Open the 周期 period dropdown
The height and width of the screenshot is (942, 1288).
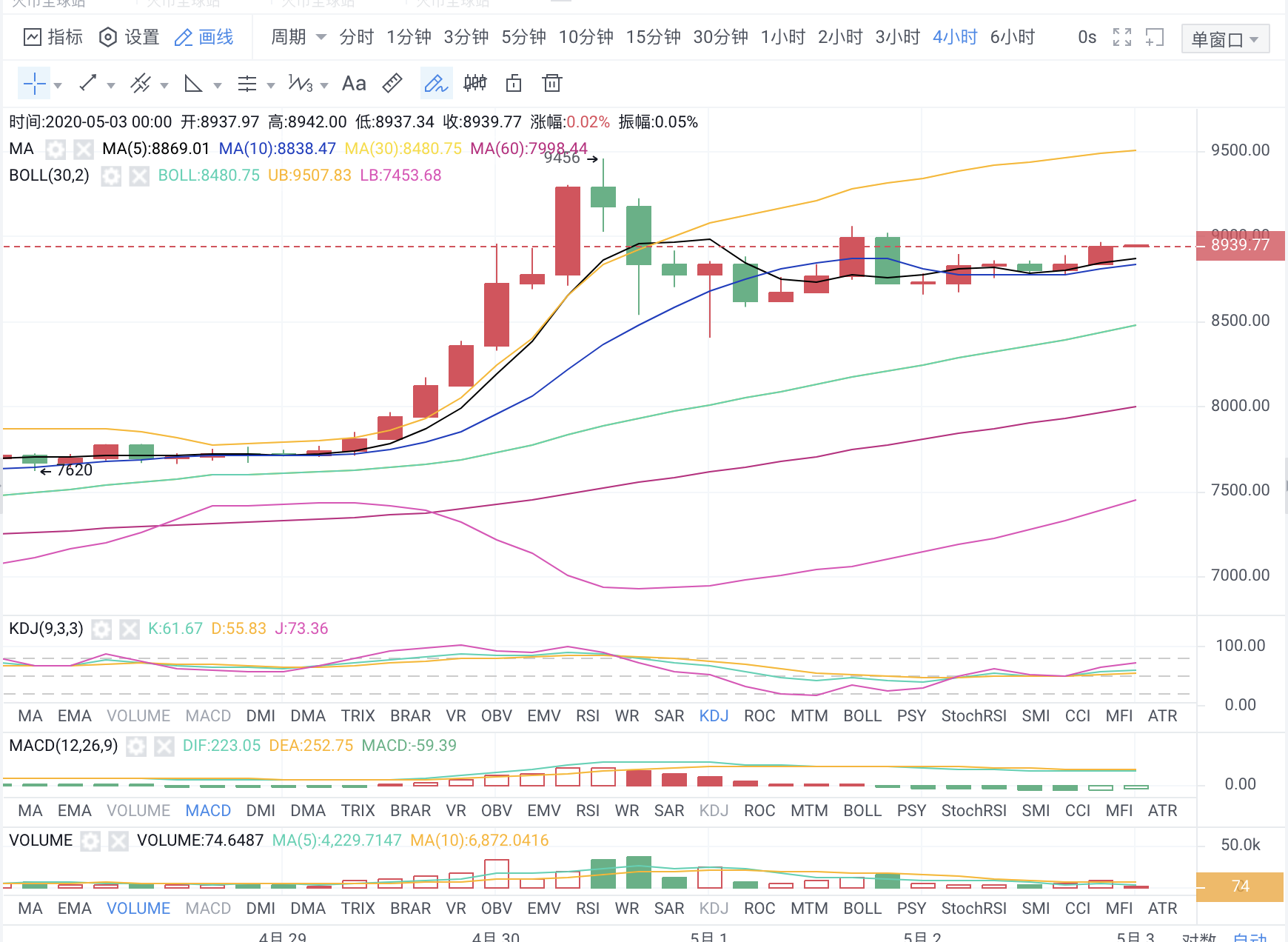pyautogui.click(x=298, y=37)
